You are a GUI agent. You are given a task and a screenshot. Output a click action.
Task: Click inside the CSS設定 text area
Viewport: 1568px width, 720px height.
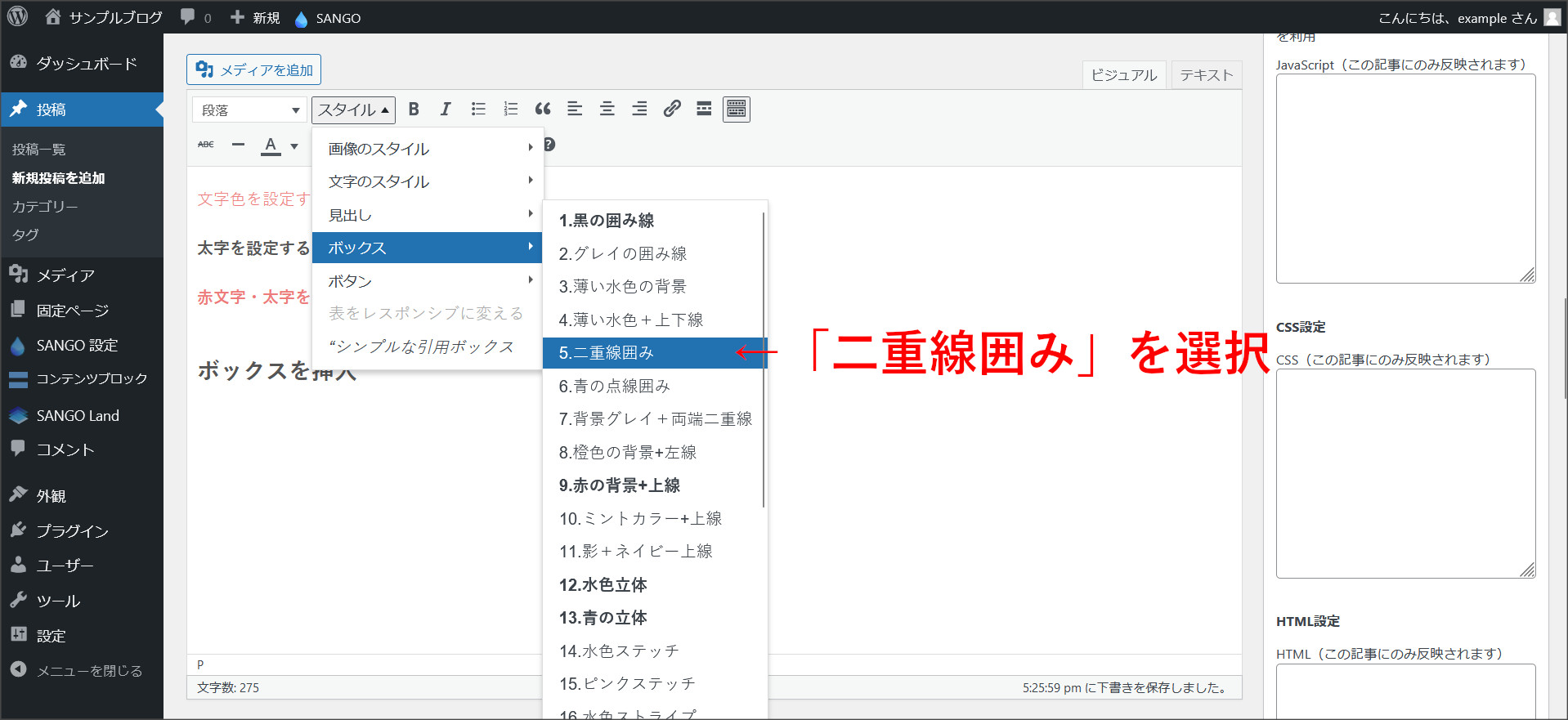(x=1404, y=472)
